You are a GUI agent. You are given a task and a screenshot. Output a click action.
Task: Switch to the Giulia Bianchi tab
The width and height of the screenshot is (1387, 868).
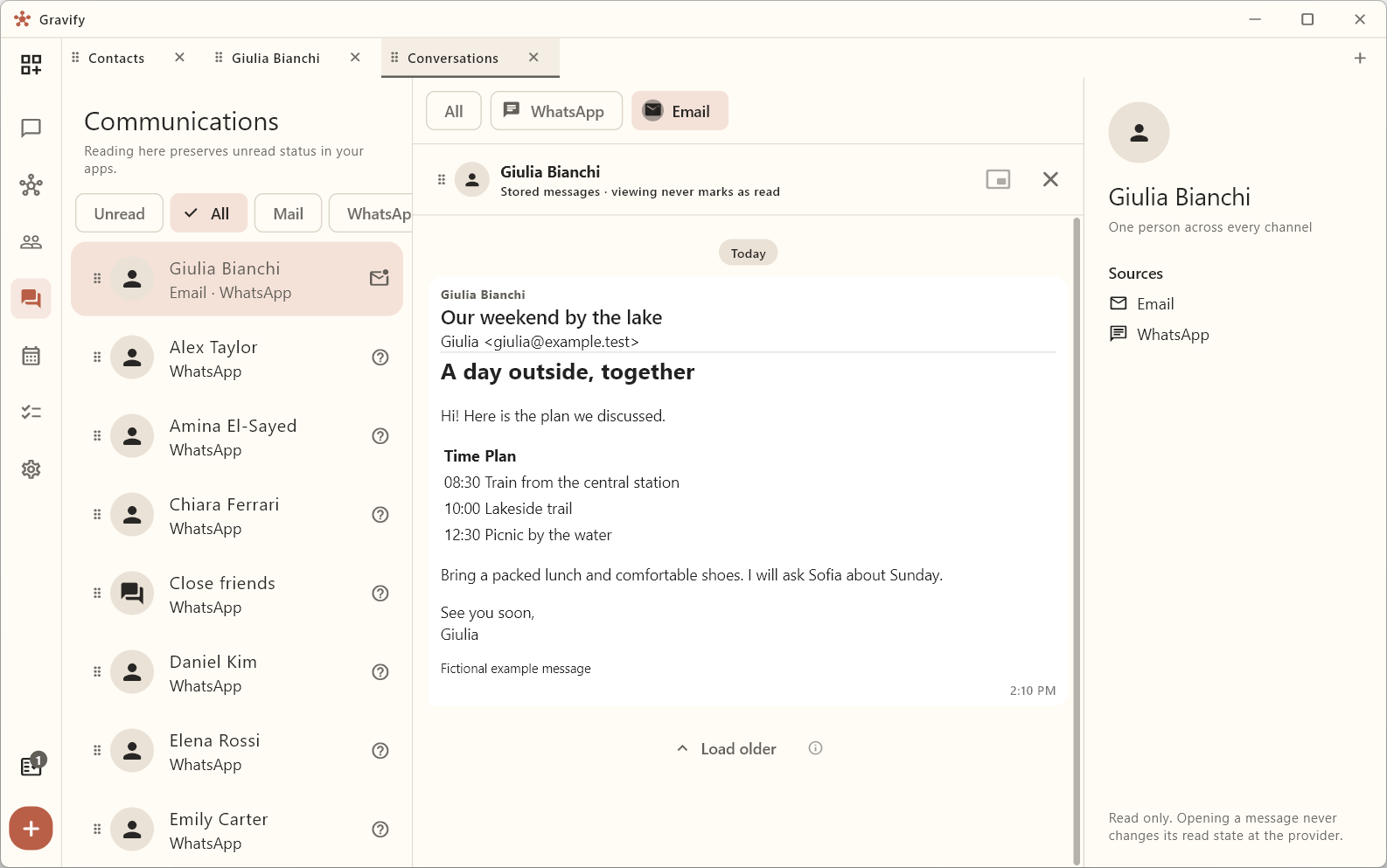(275, 58)
